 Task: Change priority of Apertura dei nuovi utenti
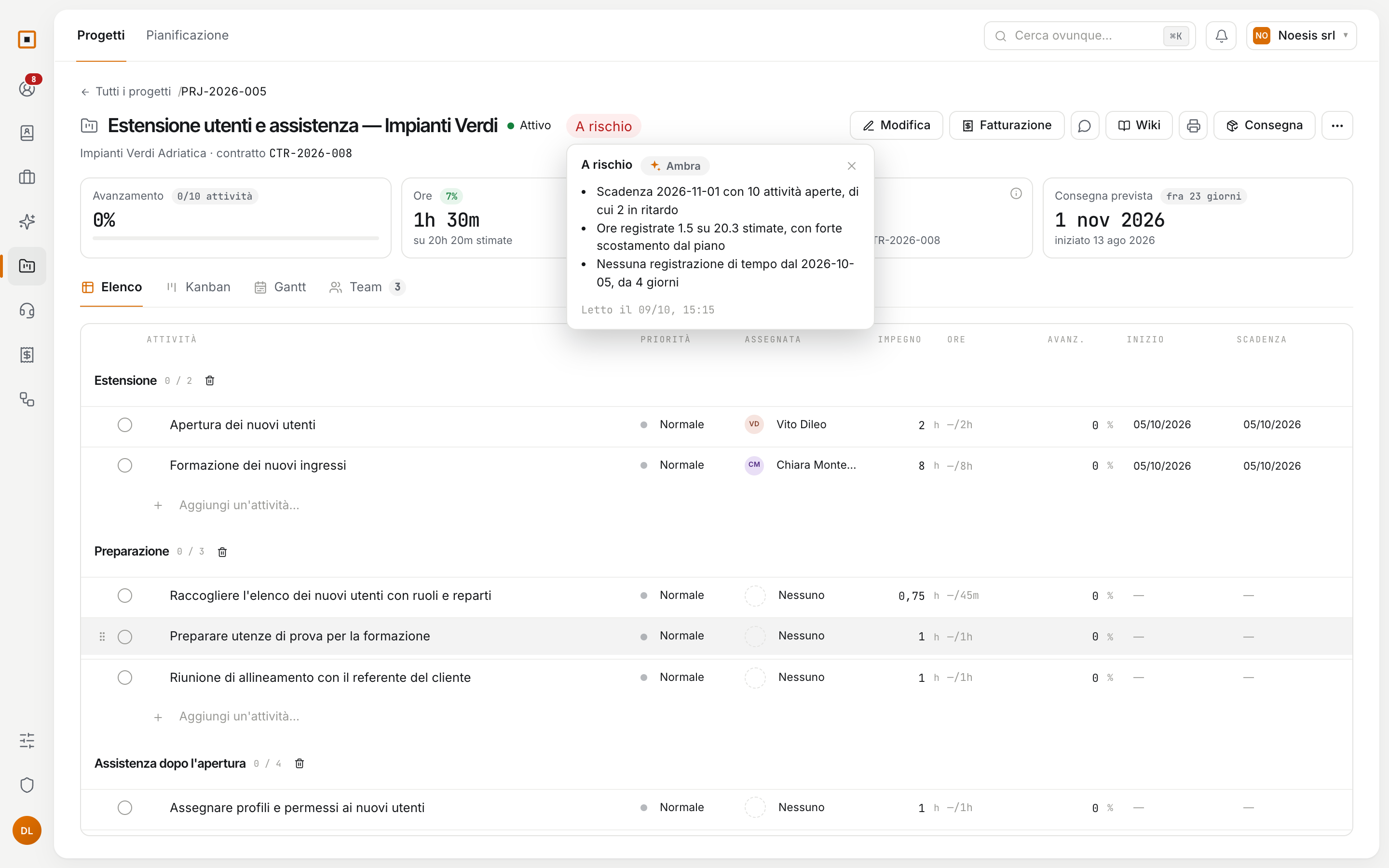[672, 425]
